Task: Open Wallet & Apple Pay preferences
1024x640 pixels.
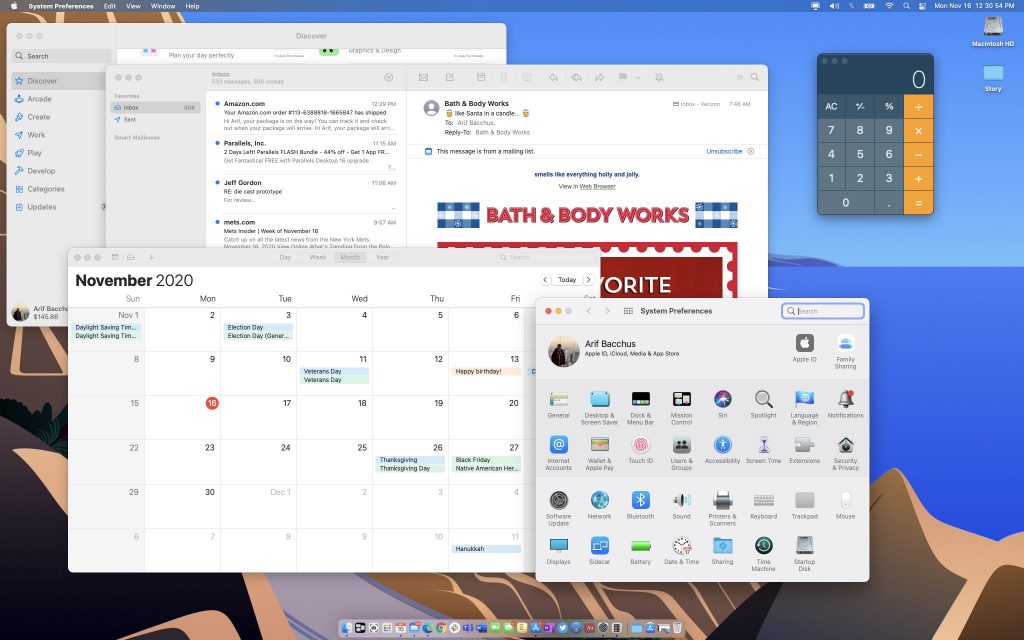Action: [x=599, y=453]
